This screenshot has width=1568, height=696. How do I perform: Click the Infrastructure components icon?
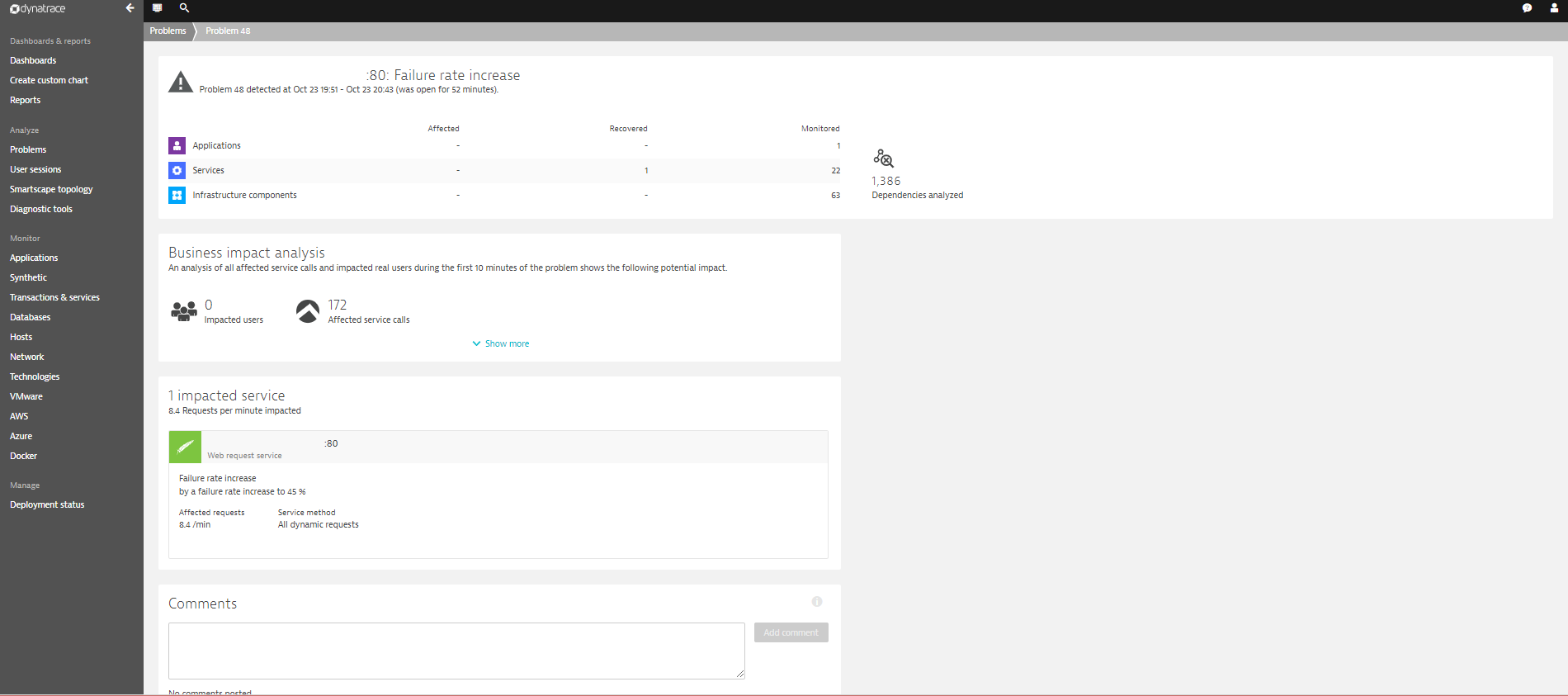click(177, 196)
